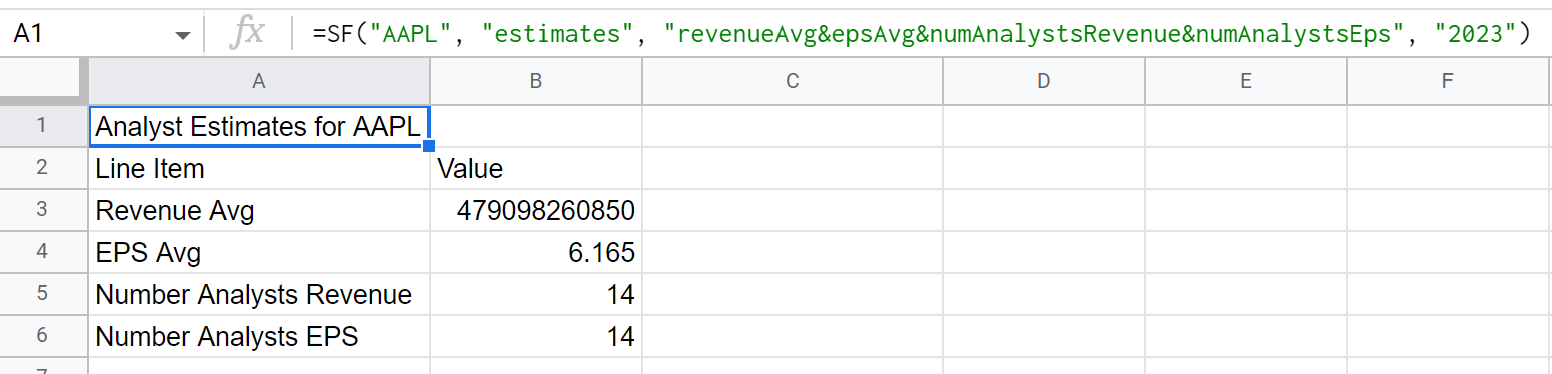1552x374 pixels.
Task: Click the "Value" header cell
Action: [536, 168]
